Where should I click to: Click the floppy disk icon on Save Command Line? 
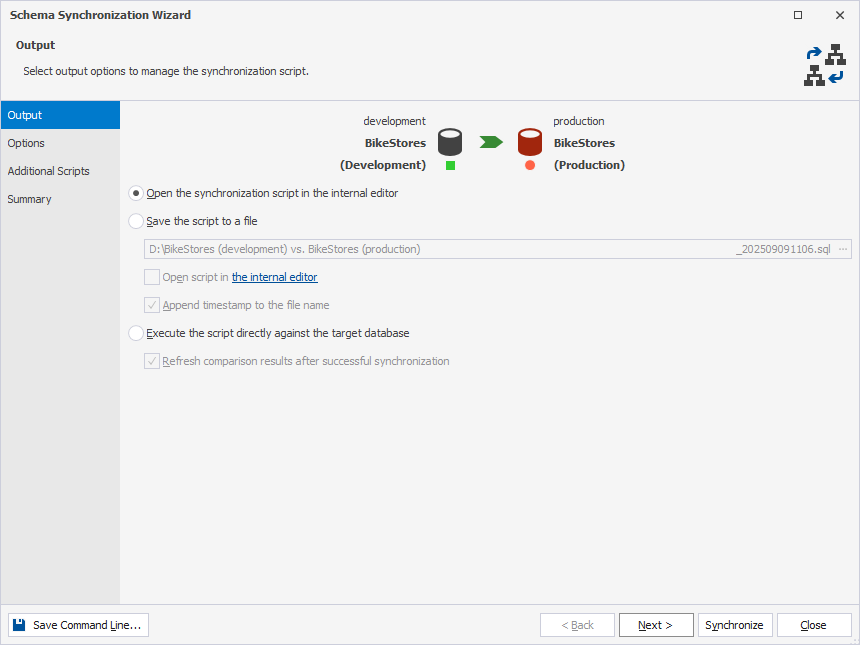(x=17, y=624)
